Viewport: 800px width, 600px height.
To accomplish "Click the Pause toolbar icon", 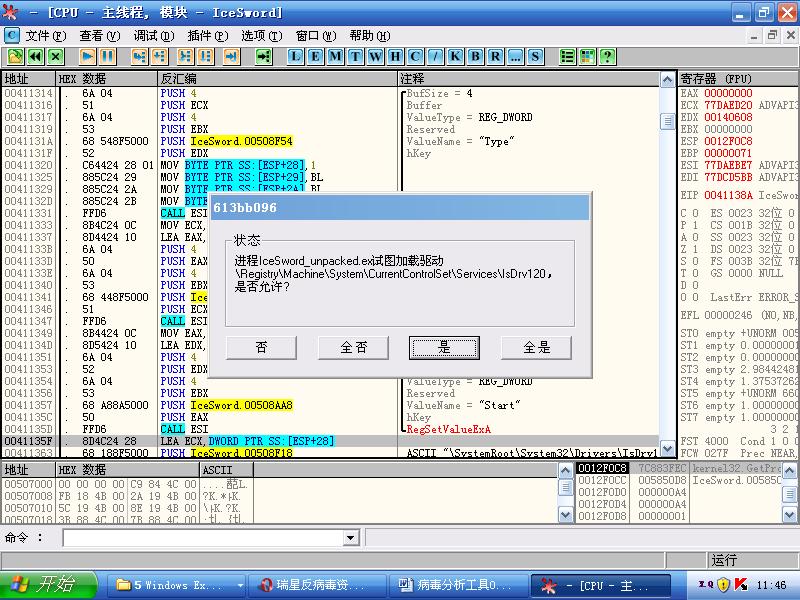I will coord(108,57).
